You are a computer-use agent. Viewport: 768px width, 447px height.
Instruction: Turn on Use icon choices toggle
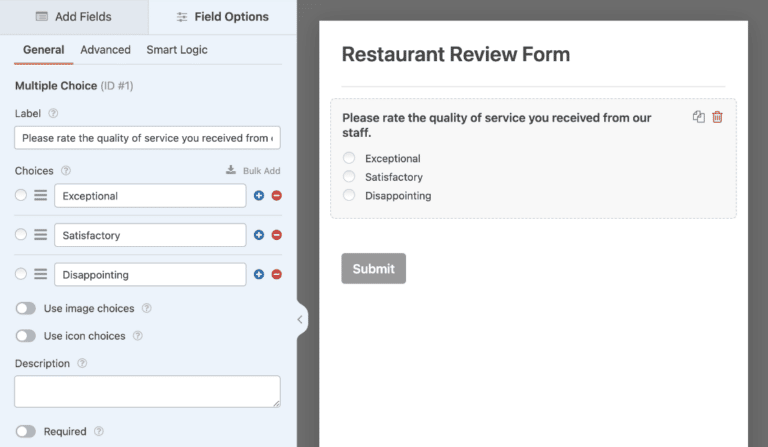(25, 336)
